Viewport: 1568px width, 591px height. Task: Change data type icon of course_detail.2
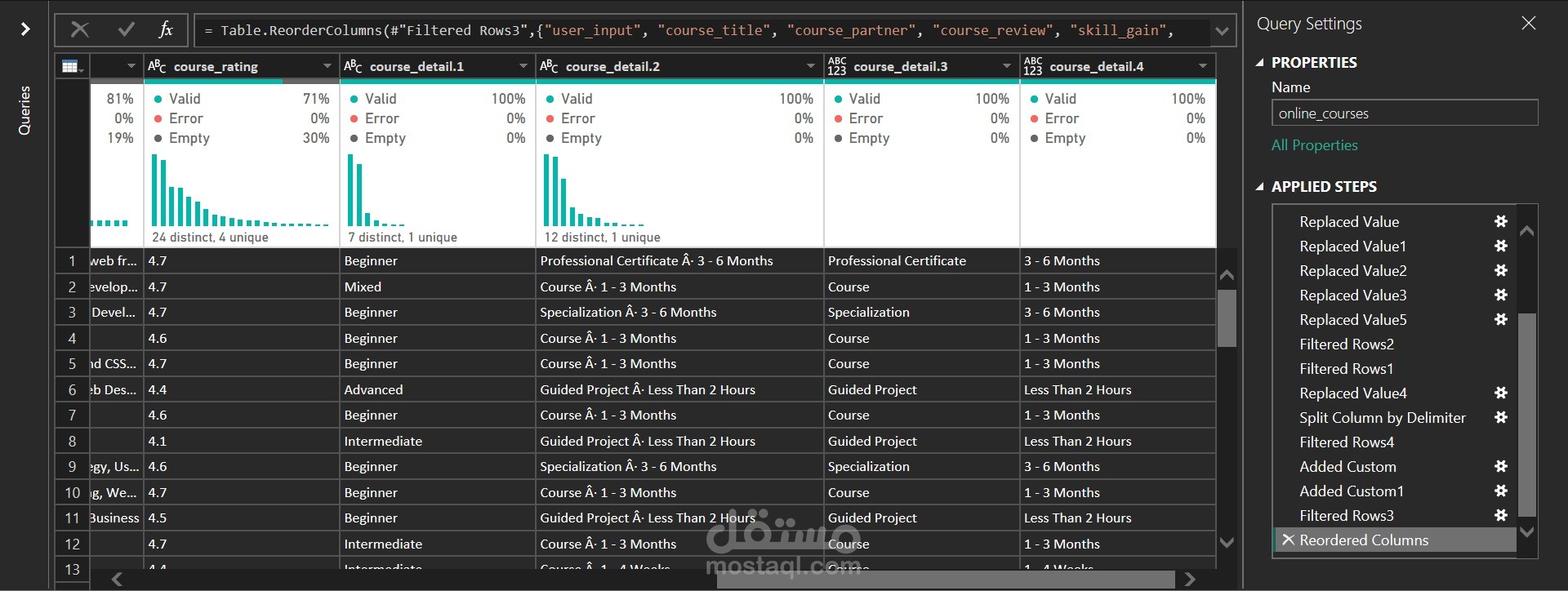coord(549,66)
